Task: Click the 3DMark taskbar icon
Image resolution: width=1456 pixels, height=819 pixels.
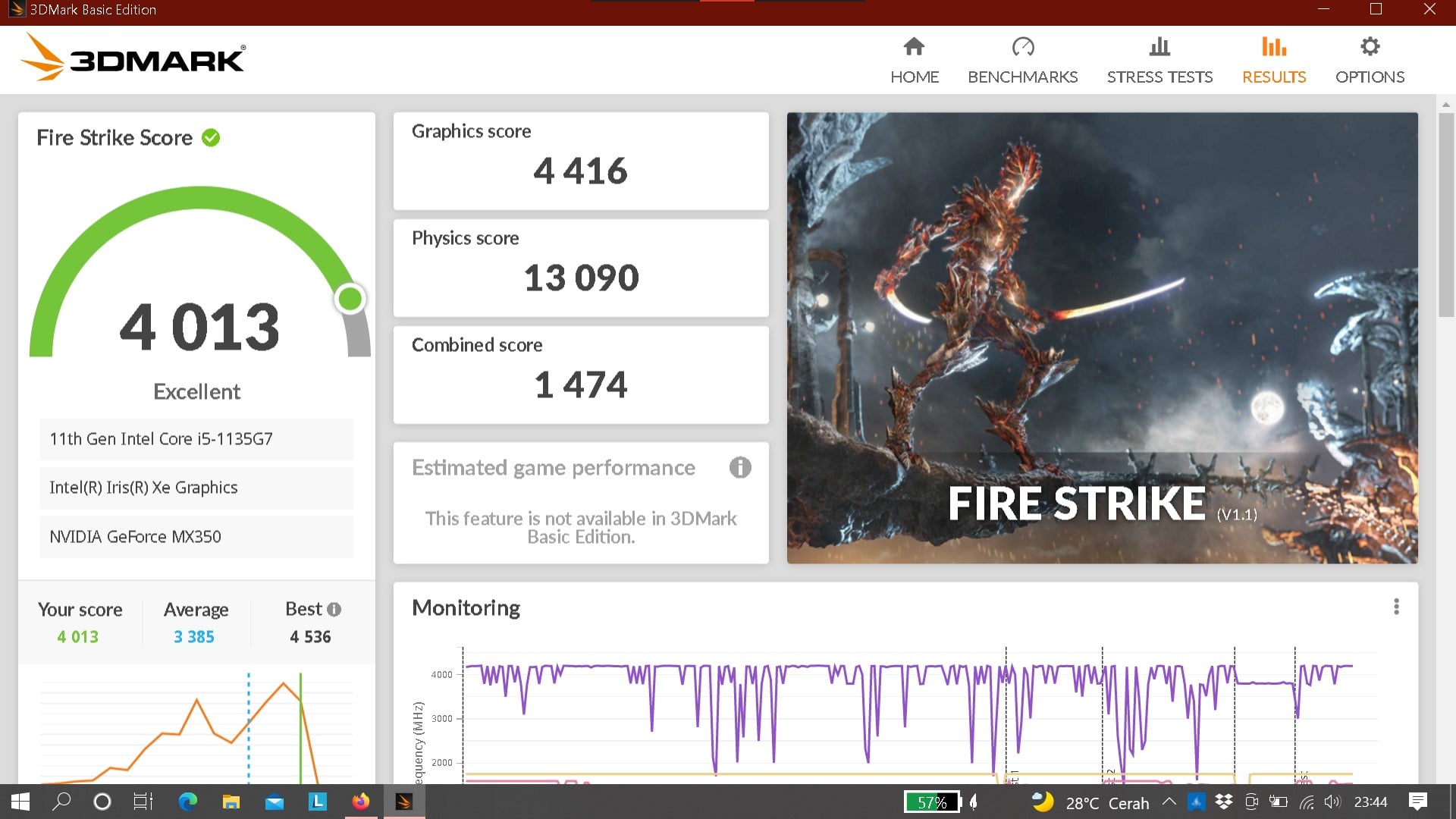Action: pos(404,802)
